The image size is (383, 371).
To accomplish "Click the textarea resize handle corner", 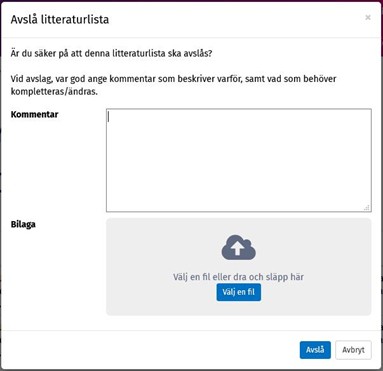I will [x=367, y=207].
